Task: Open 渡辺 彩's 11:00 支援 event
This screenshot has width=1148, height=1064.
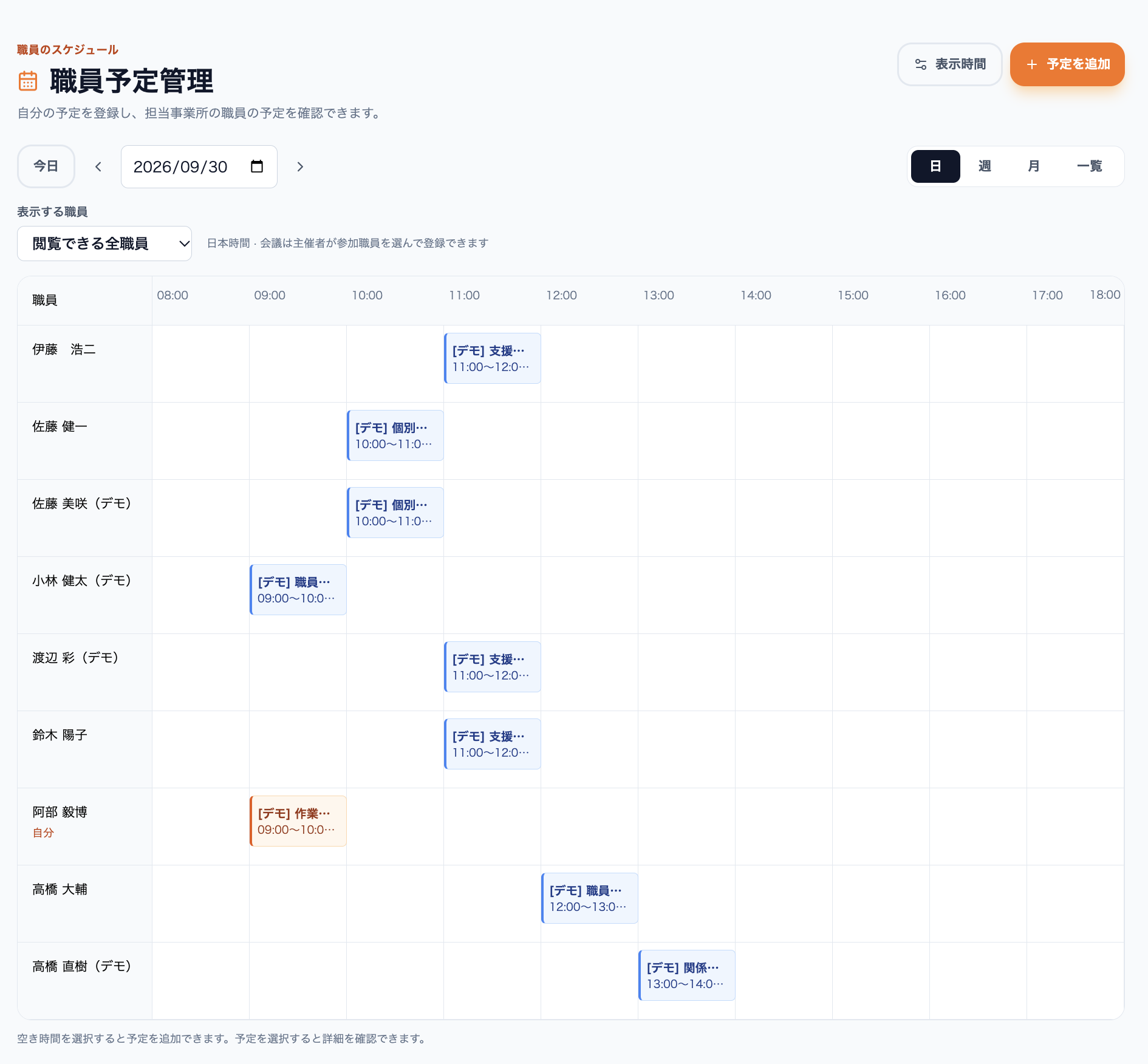Action: click(493, 667)
